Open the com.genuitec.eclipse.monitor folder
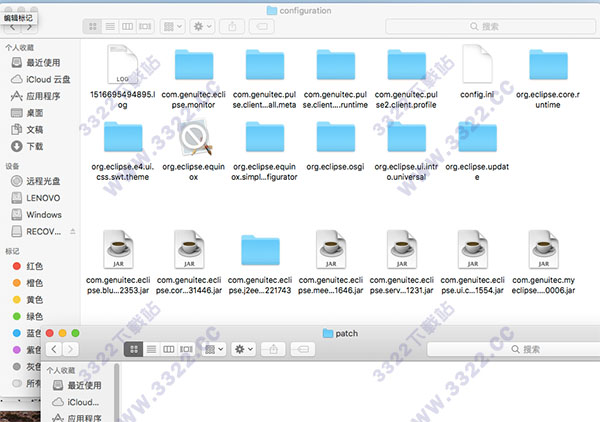Screen dimensions: 600x422 click(x=194, y=65)
